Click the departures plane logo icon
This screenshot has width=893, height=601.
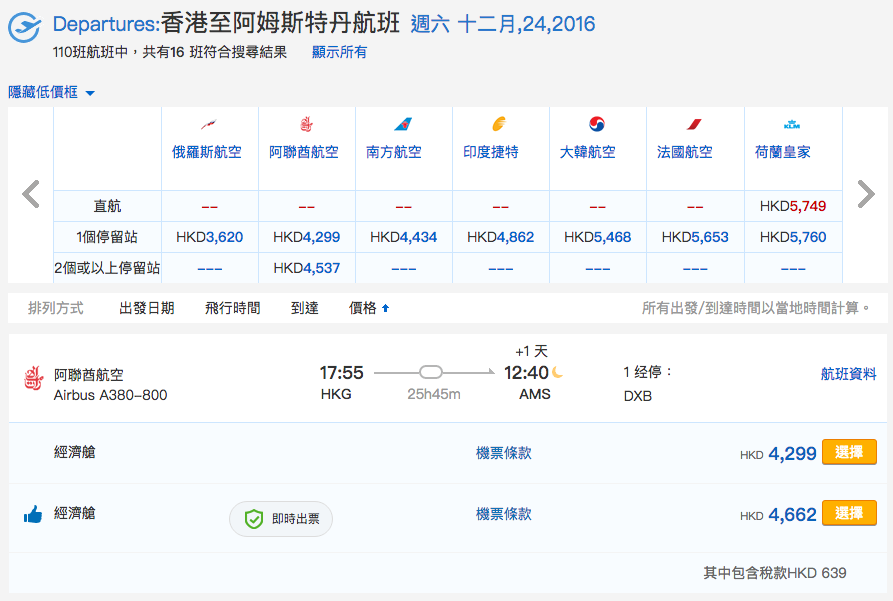click(x=24, y=27)
